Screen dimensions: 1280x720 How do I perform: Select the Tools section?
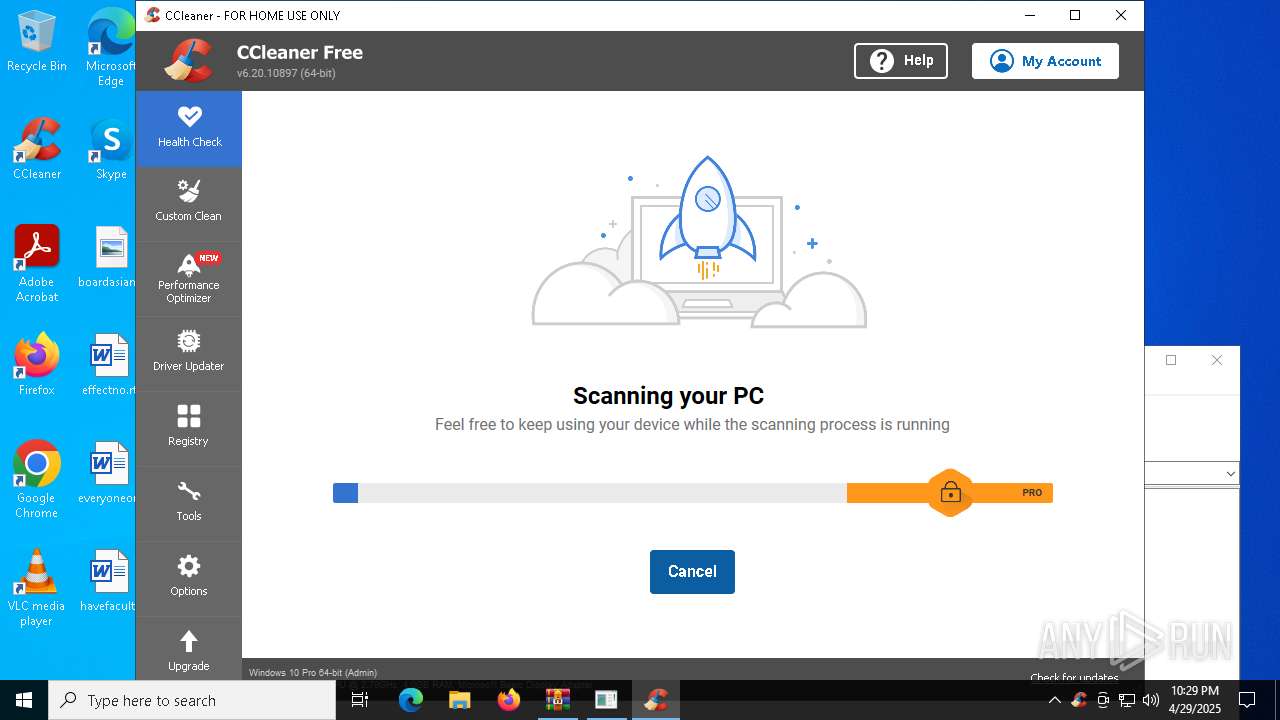pyautogui.click(x=189, y=502)
